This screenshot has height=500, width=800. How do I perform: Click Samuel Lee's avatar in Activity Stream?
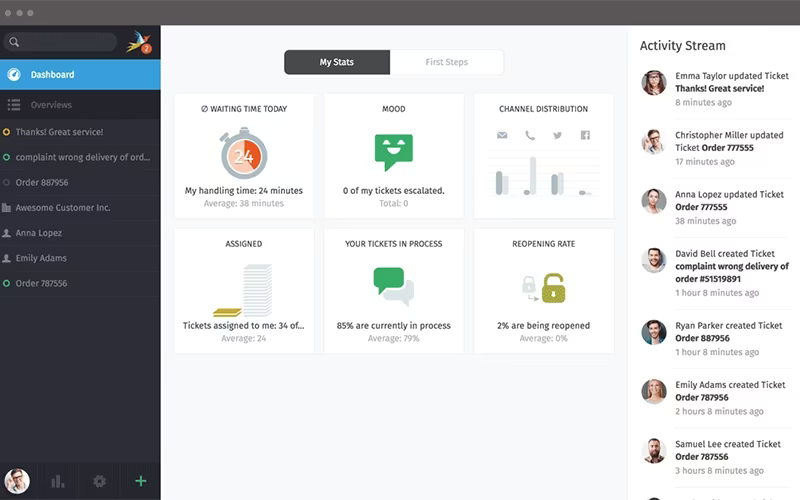(x=654, y=451)
